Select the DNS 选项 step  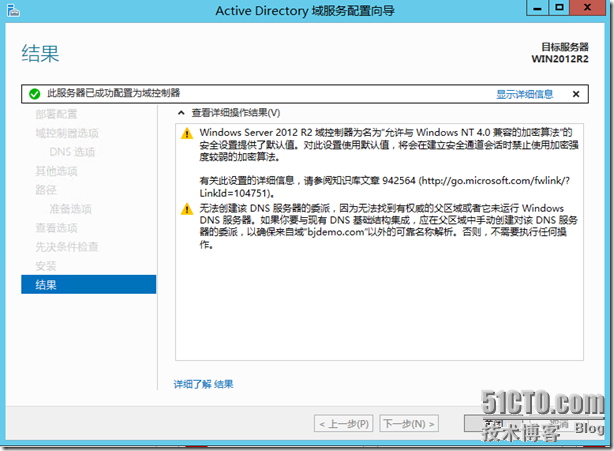[72, 152]
